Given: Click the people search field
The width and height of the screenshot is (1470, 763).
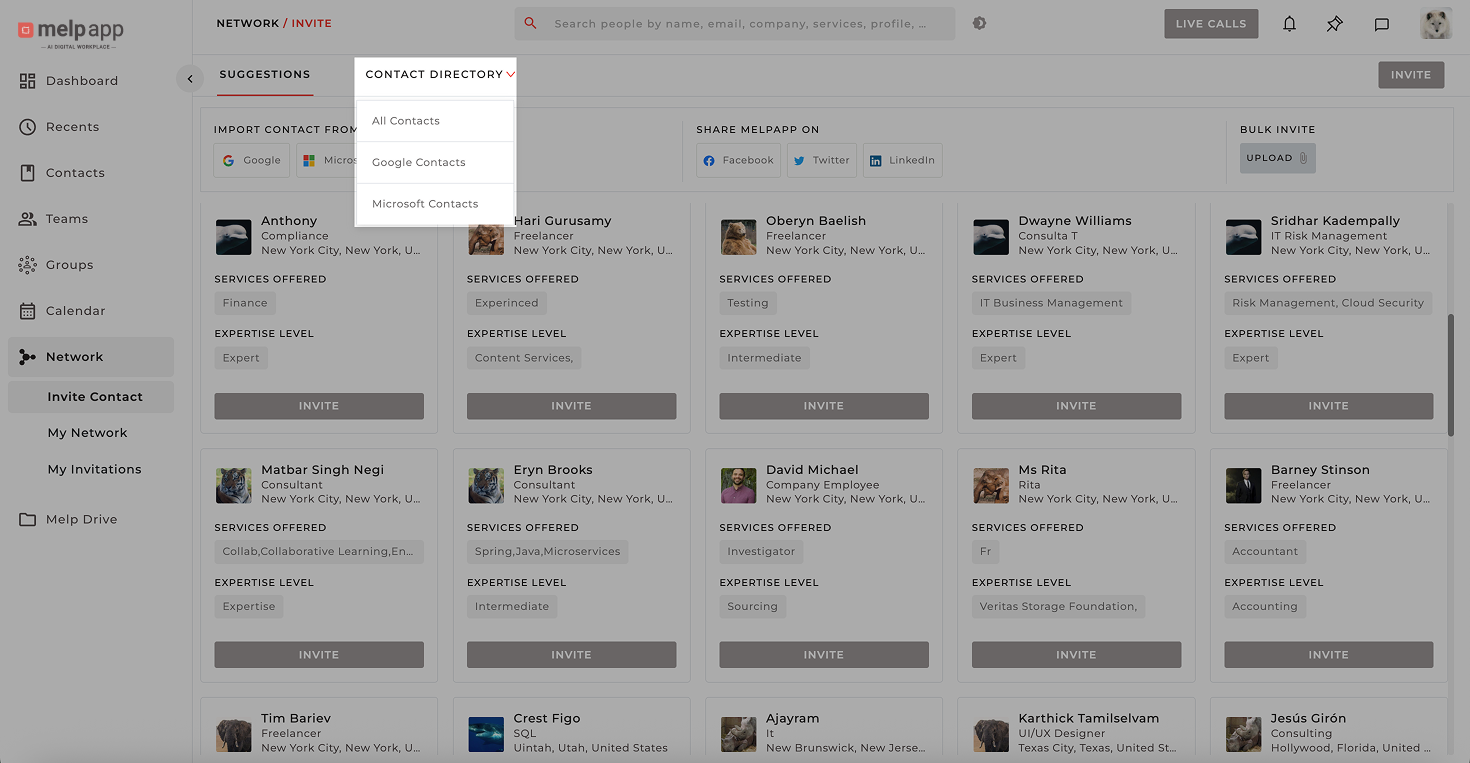Looking at the screenshot, I should coord(740,24).
